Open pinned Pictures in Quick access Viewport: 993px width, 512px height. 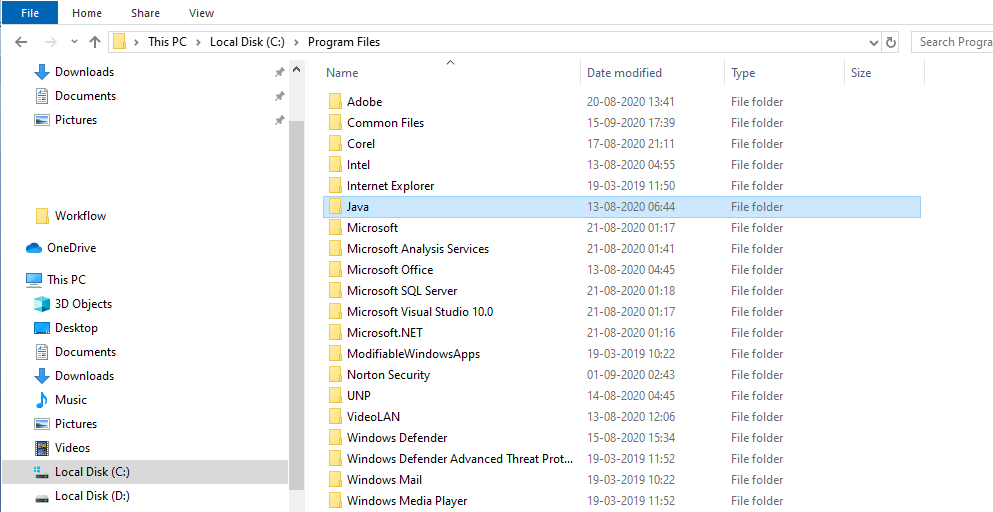(76, 120)
